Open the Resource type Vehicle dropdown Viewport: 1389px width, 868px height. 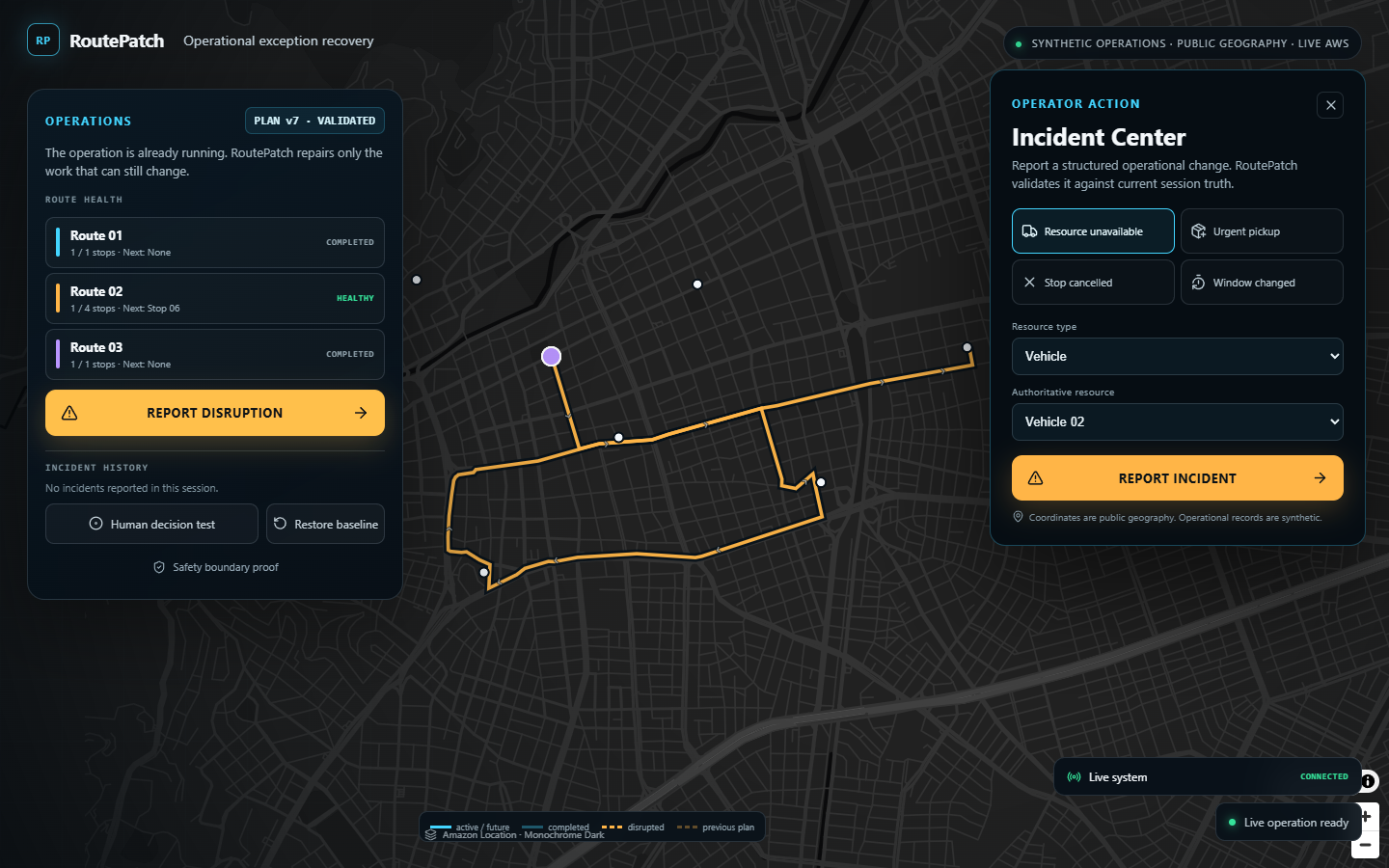1177,357
